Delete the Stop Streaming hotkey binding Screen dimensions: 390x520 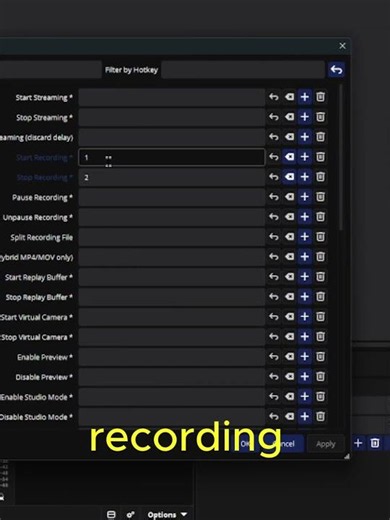(x=320, y=117)
